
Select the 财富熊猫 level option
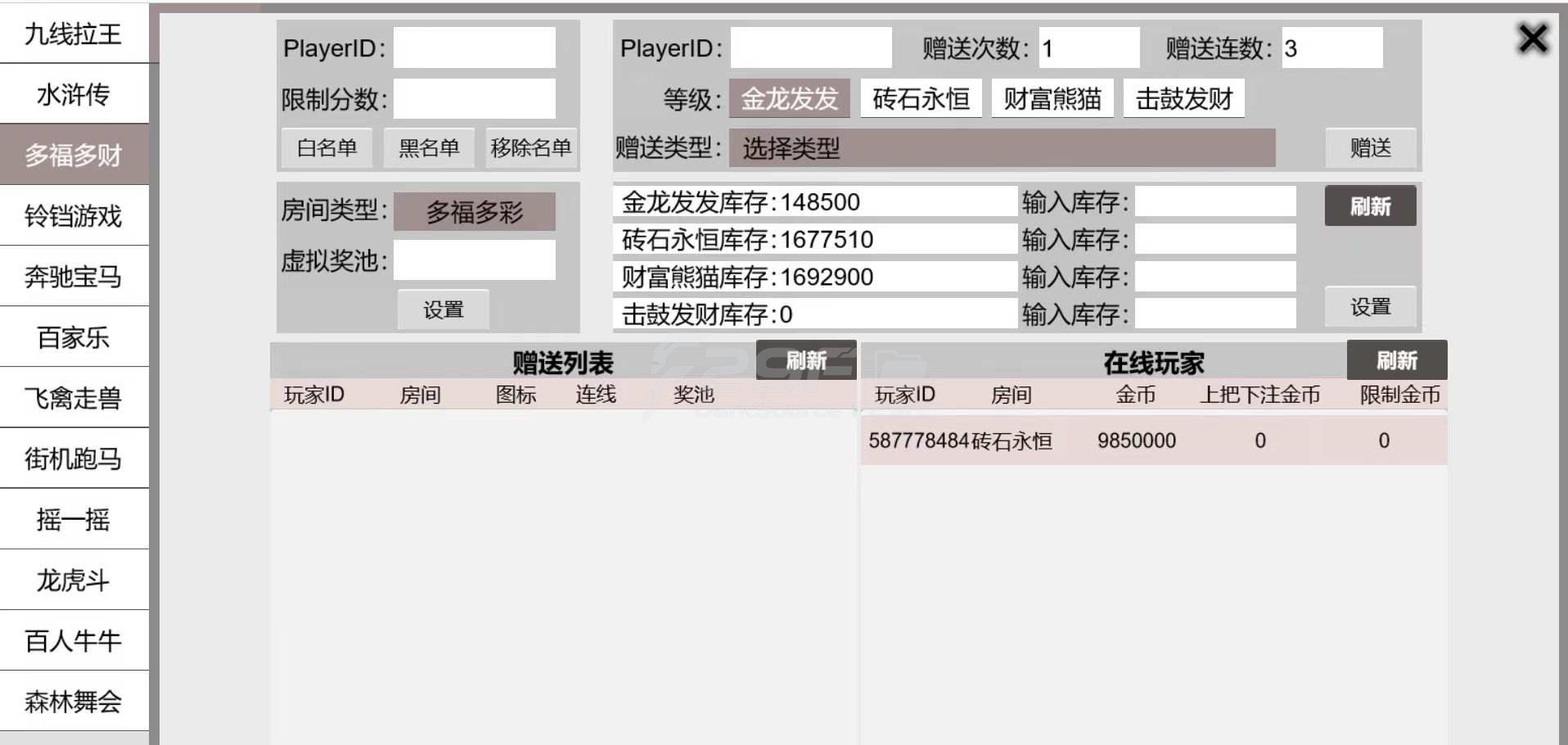pyautogui.click(x=1052, y=99)
